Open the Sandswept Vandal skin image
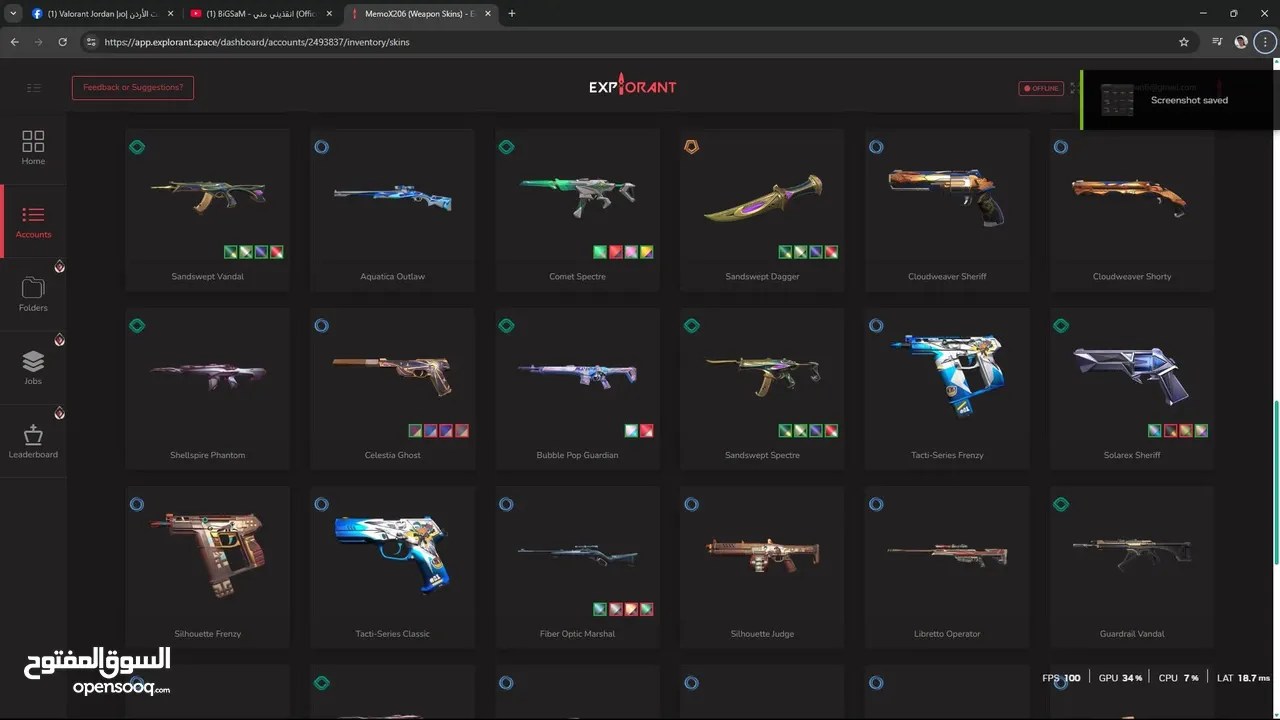Screen dimensions: 1280x720 pyautogui.click(x=207, y=197)
